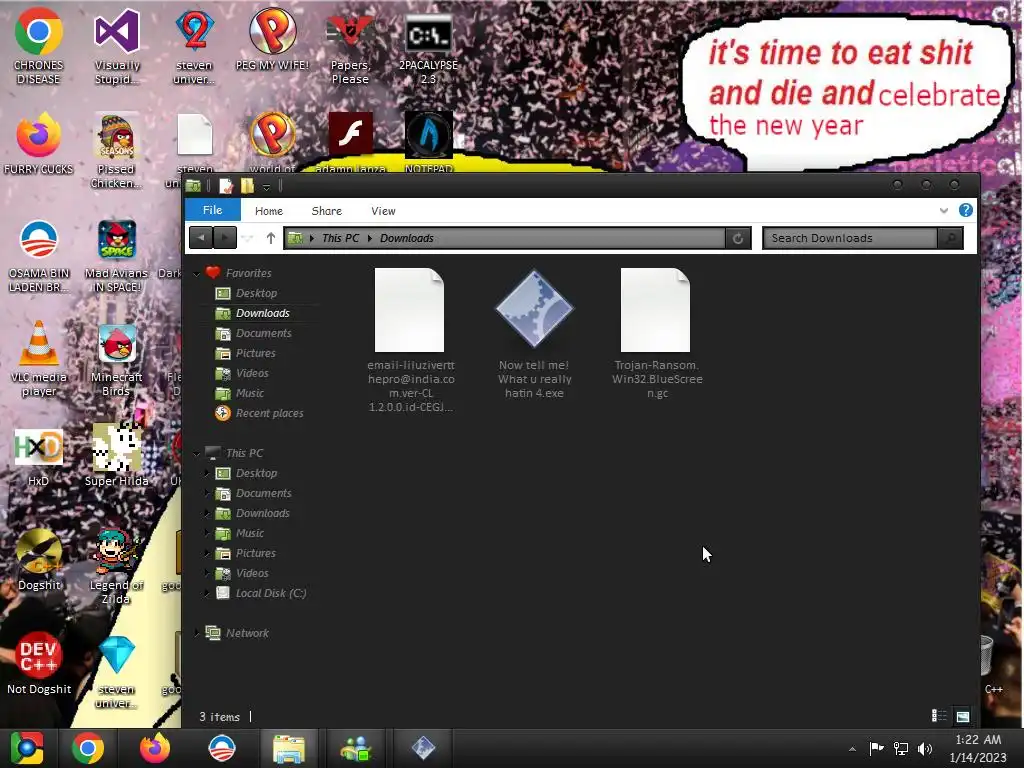Image resolution: width=1024 pixels, height=768 pixels.
Task: Switch to details view in Explorer
Action: coord(939,716)
